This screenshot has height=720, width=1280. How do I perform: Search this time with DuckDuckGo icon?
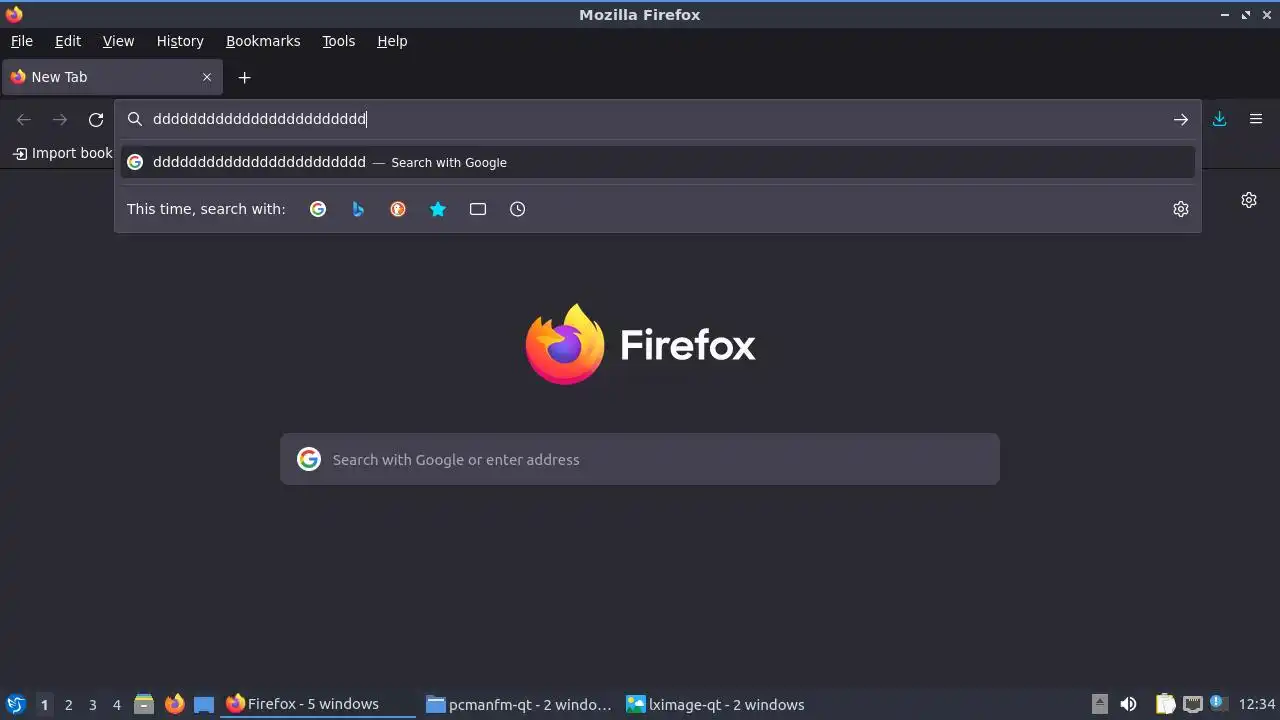(398, 209)
